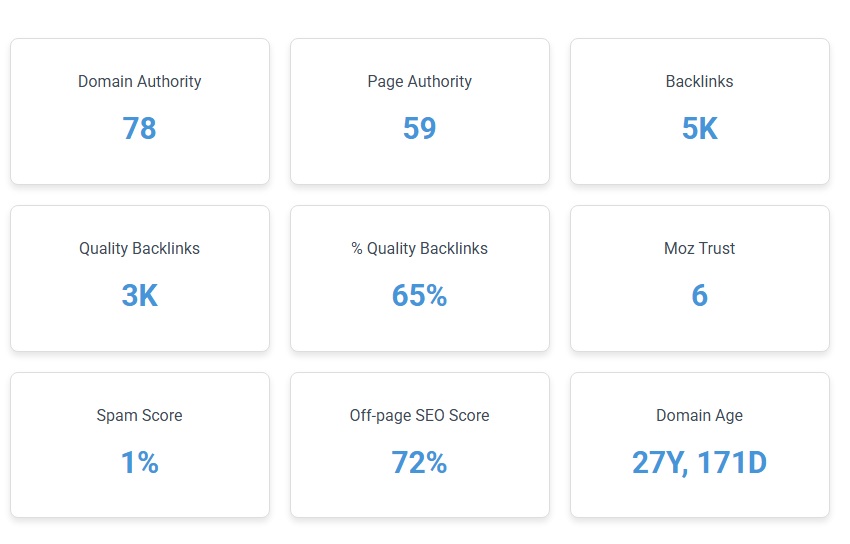
Task: Select the 65% value
Action: coord(420,295)
